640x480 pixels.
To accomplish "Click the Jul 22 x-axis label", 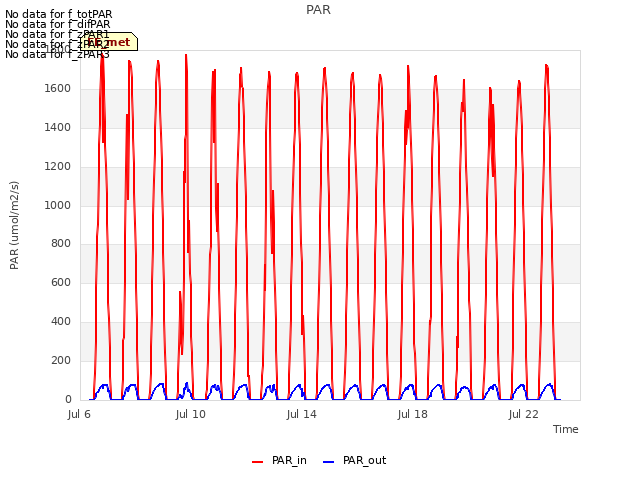I will click(x=523, y=414).
